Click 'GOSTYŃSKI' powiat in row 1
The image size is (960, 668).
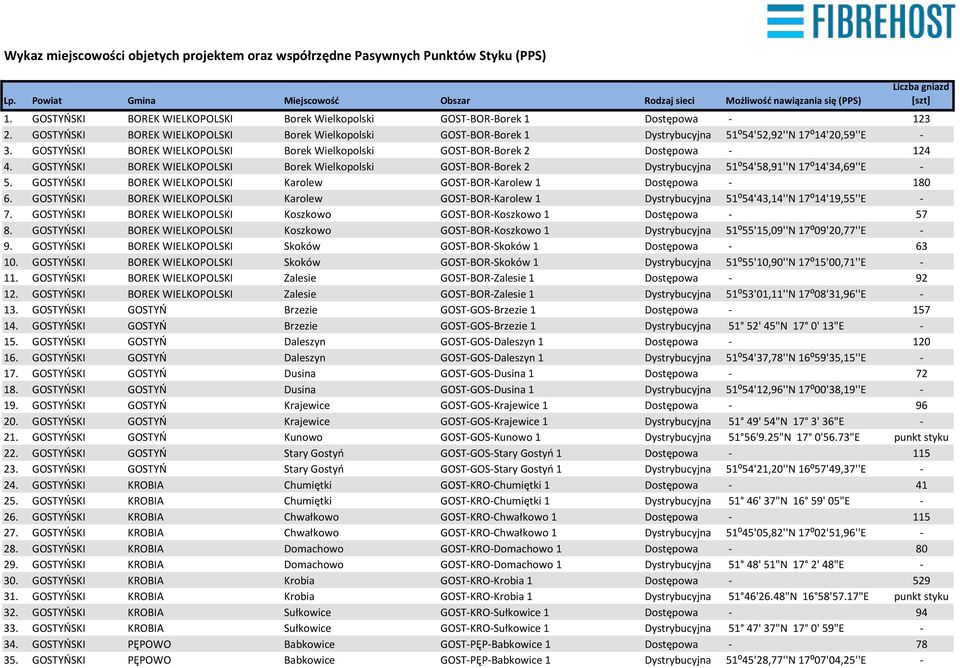pos(59,119)
